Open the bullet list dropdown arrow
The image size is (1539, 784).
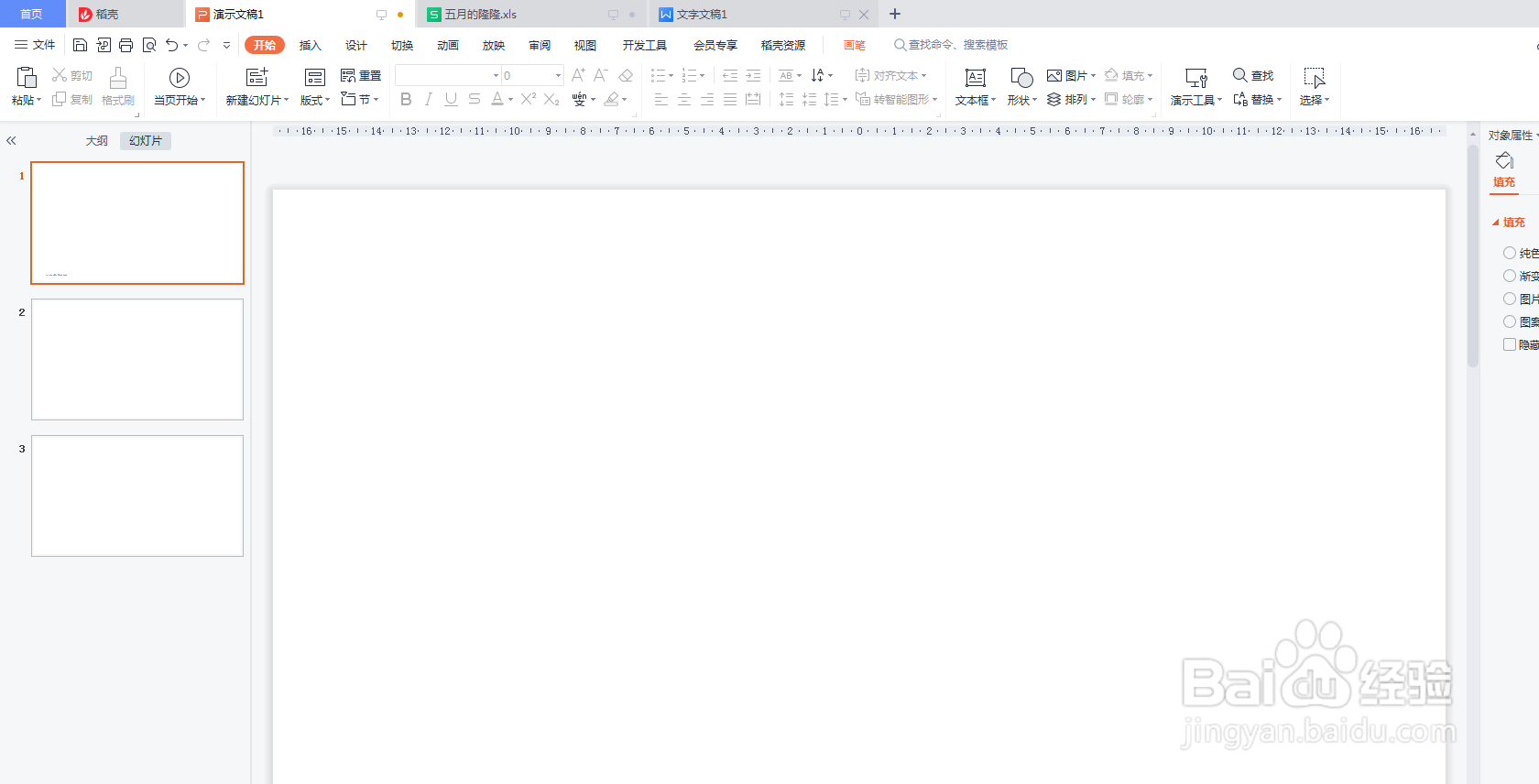[x=671, y=75]
